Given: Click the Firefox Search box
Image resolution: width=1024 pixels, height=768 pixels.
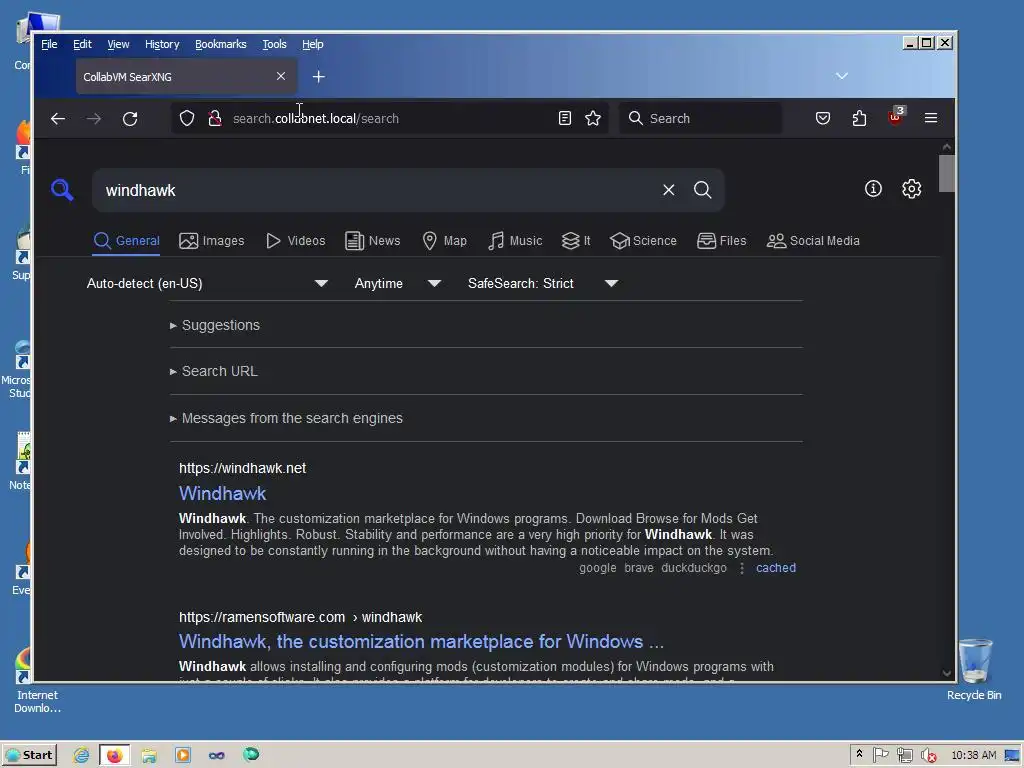Looking at the screenshot, I should tap(700, 118).
